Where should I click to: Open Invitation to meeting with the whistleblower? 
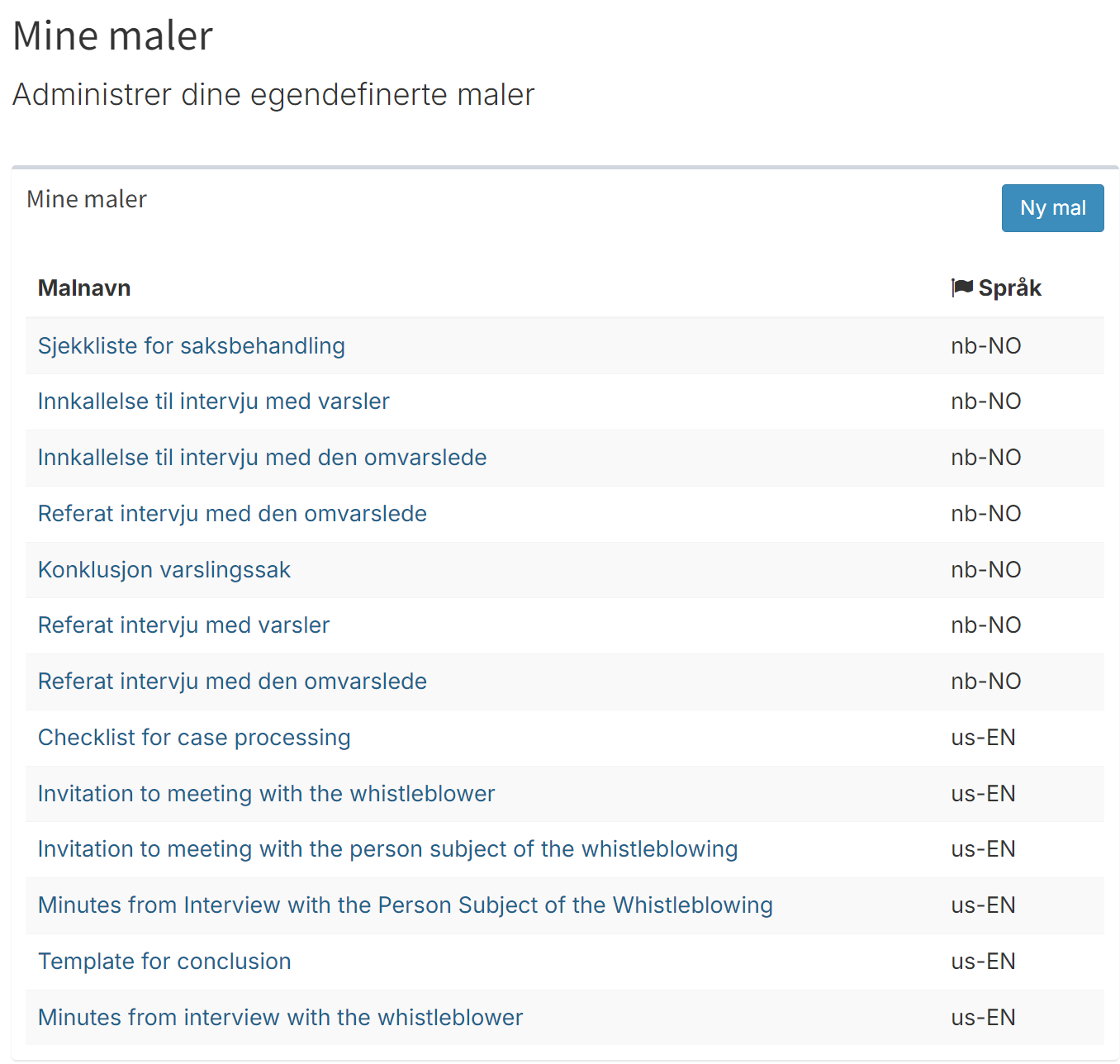click(x=267, y=794)
